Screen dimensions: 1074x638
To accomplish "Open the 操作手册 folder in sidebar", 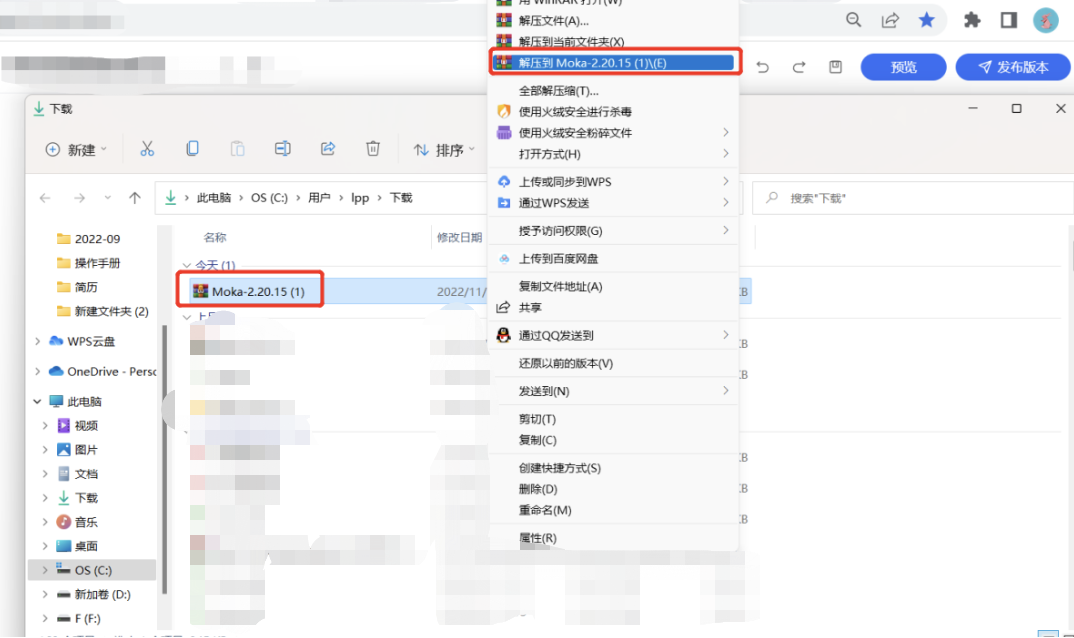I will tap(97, 263).
